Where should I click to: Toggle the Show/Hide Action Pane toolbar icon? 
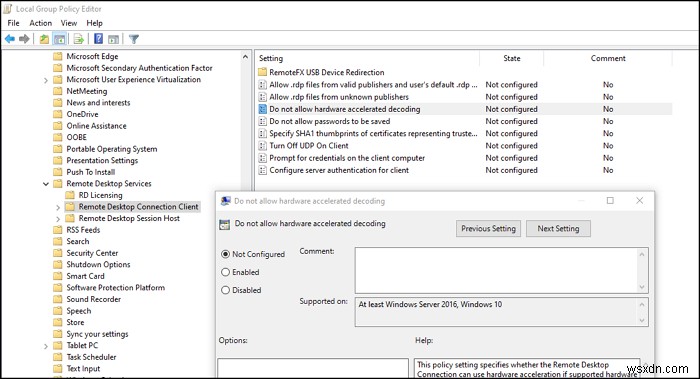(x=113, y=39)
